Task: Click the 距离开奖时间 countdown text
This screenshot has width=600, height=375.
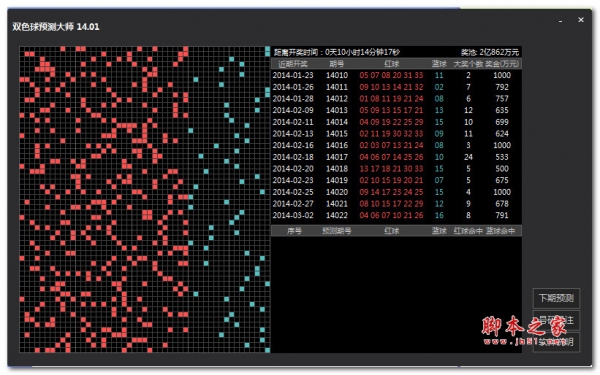Action: [337, 52]
